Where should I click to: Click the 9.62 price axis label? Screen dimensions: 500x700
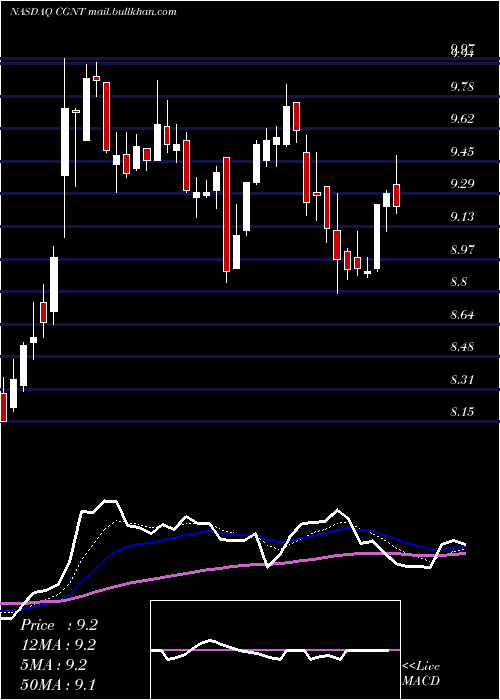(462, 119)
